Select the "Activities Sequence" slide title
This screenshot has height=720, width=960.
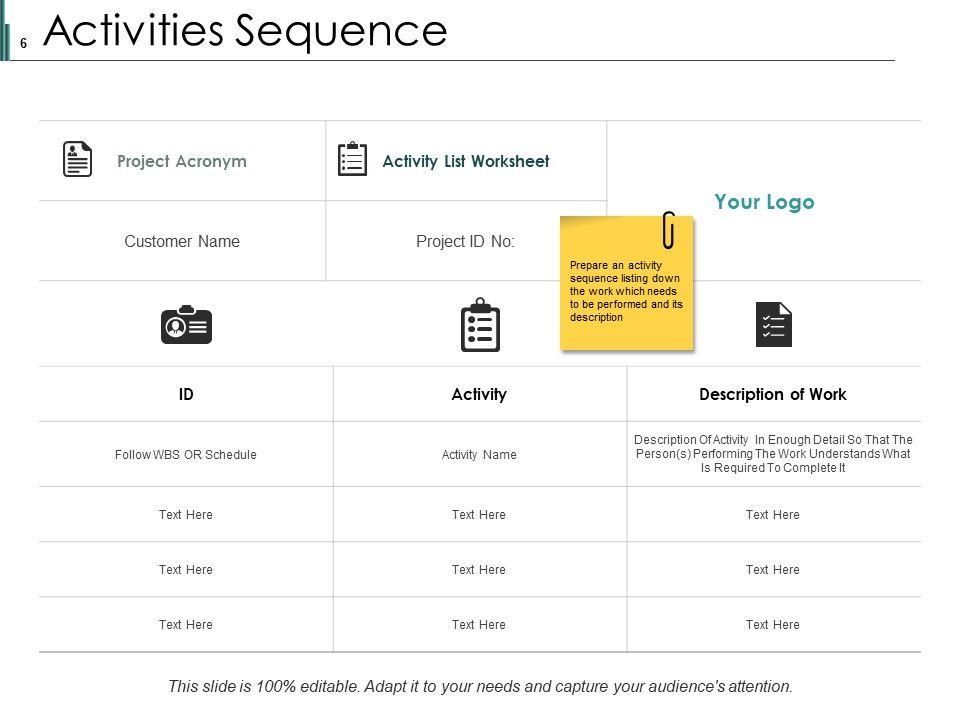[x=245, y=31]
